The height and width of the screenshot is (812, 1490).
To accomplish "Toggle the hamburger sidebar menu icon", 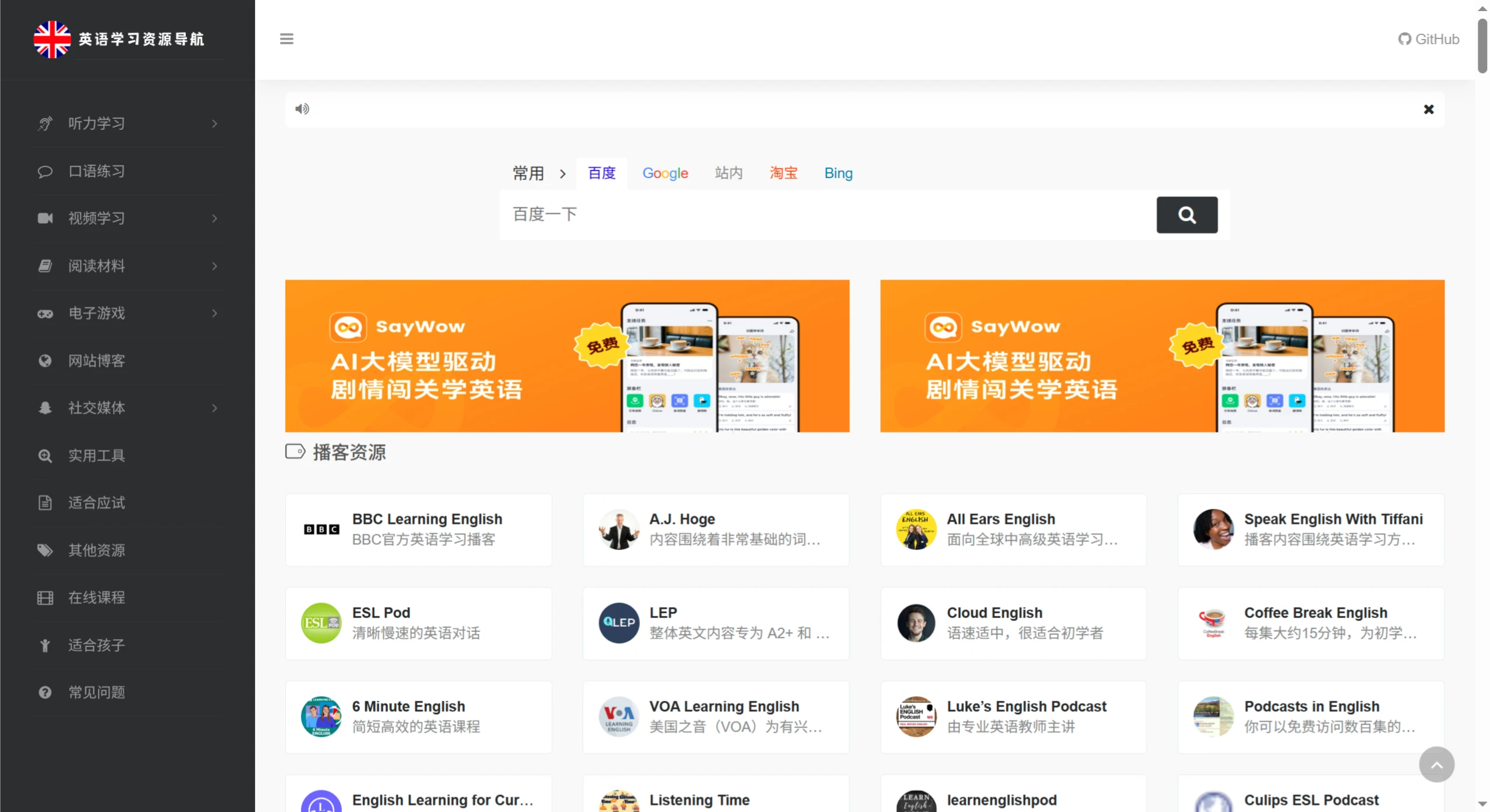I will (287, 39).
